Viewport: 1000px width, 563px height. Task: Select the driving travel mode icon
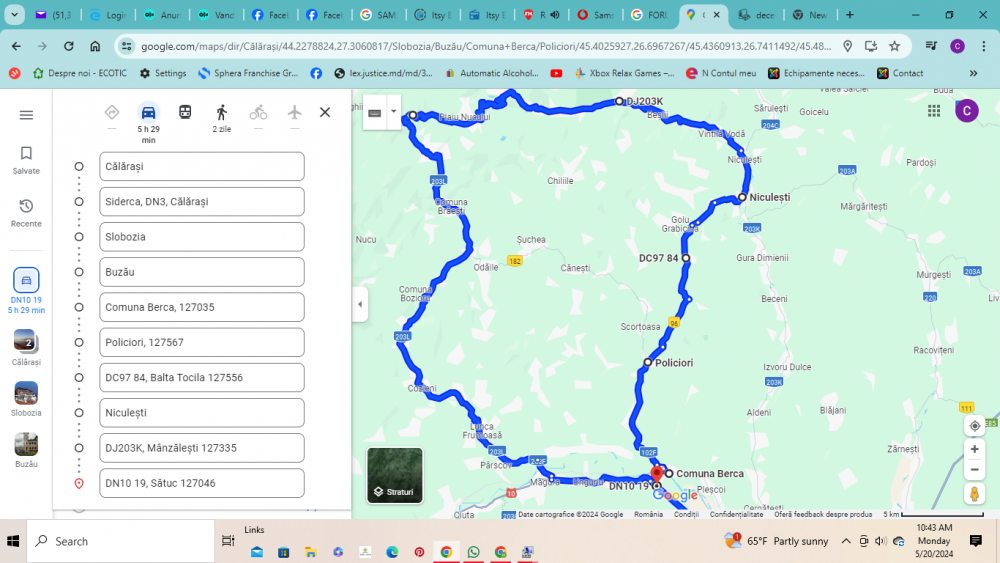tap(148, 113)
